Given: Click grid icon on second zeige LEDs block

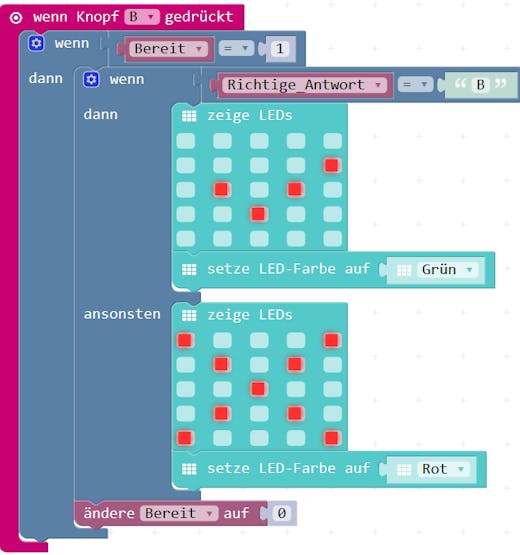Looking at the screenshot, I should [189, 315].
